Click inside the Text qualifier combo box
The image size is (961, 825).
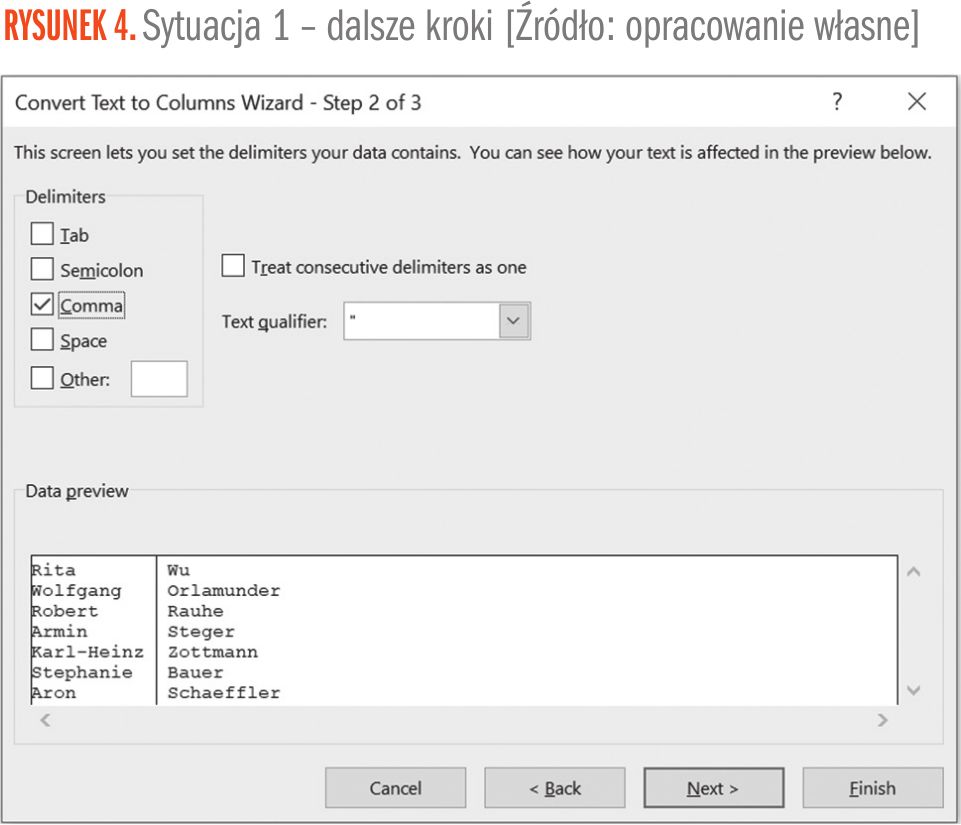pos(422,322)
